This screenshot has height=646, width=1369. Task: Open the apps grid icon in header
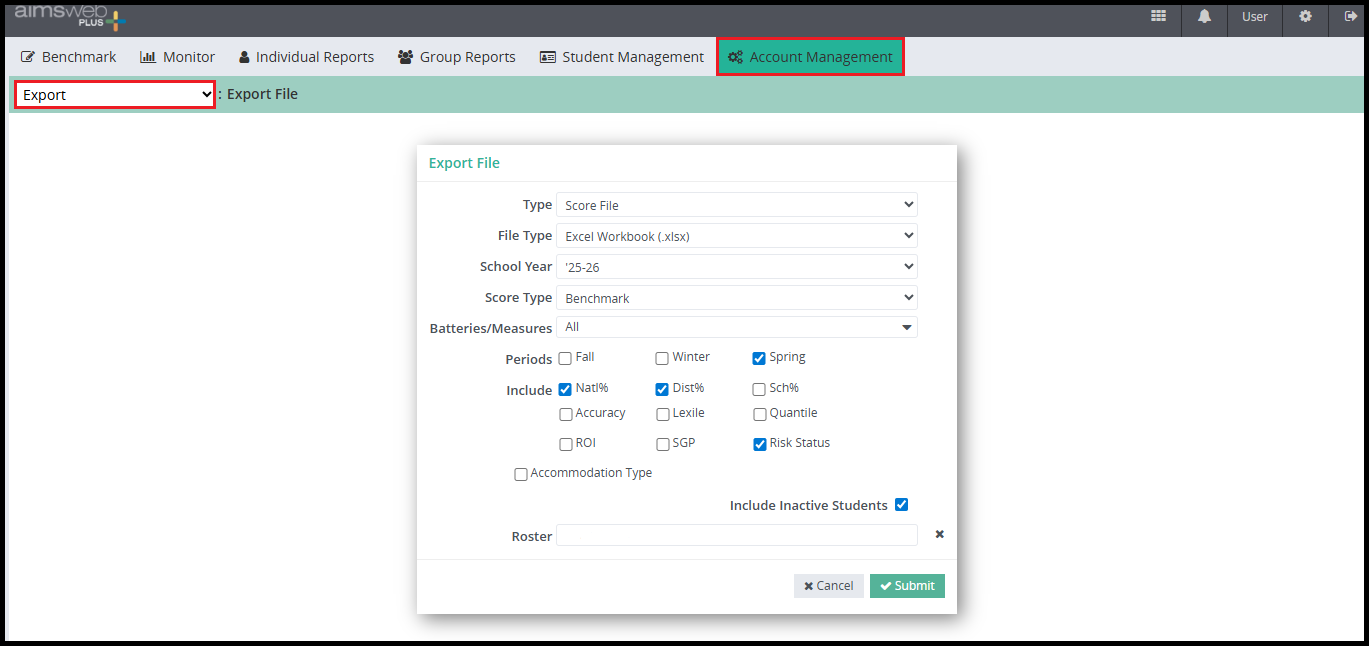[1158, 17]
